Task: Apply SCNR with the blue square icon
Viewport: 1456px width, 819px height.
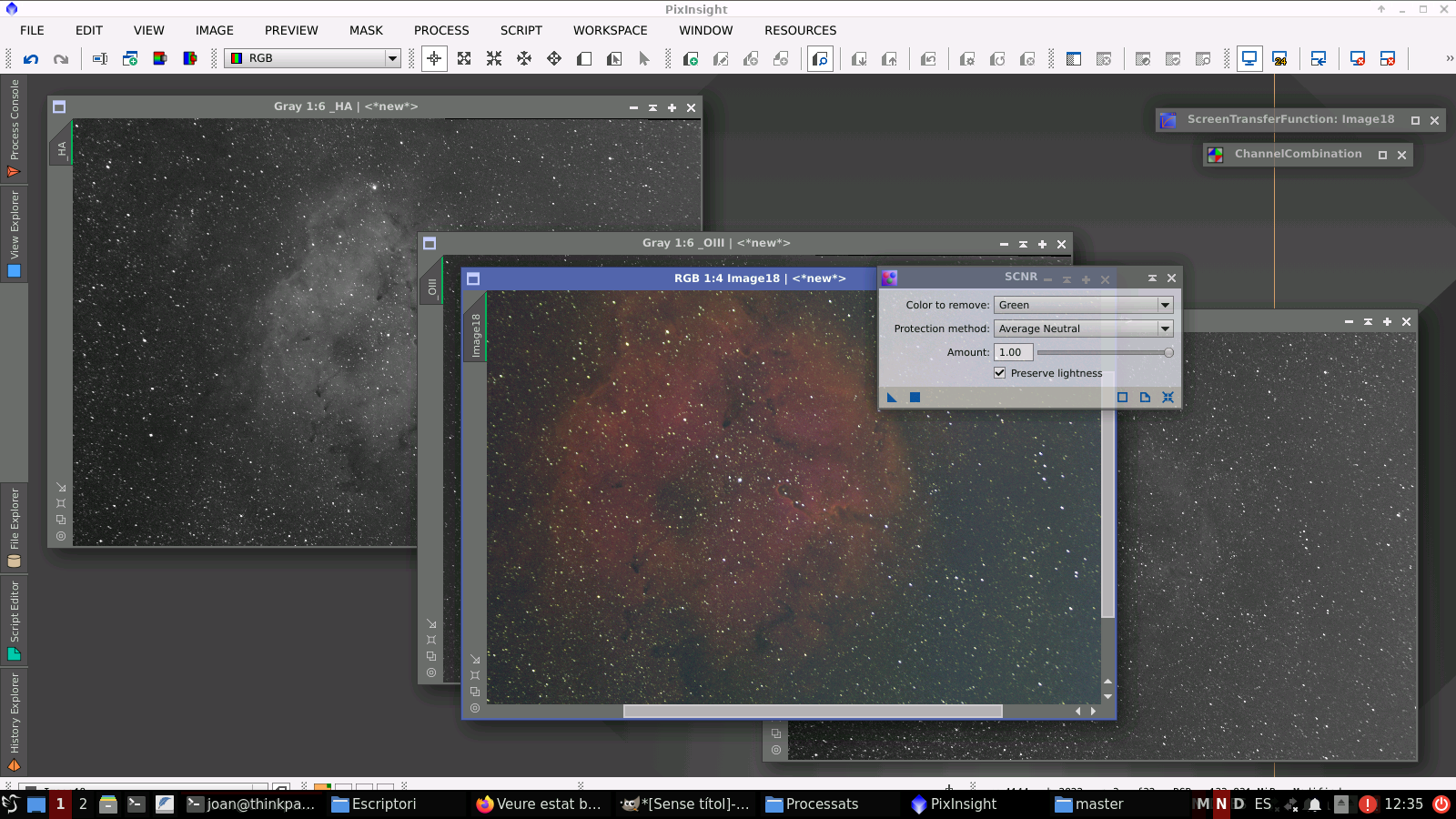Action: point(914,397)
